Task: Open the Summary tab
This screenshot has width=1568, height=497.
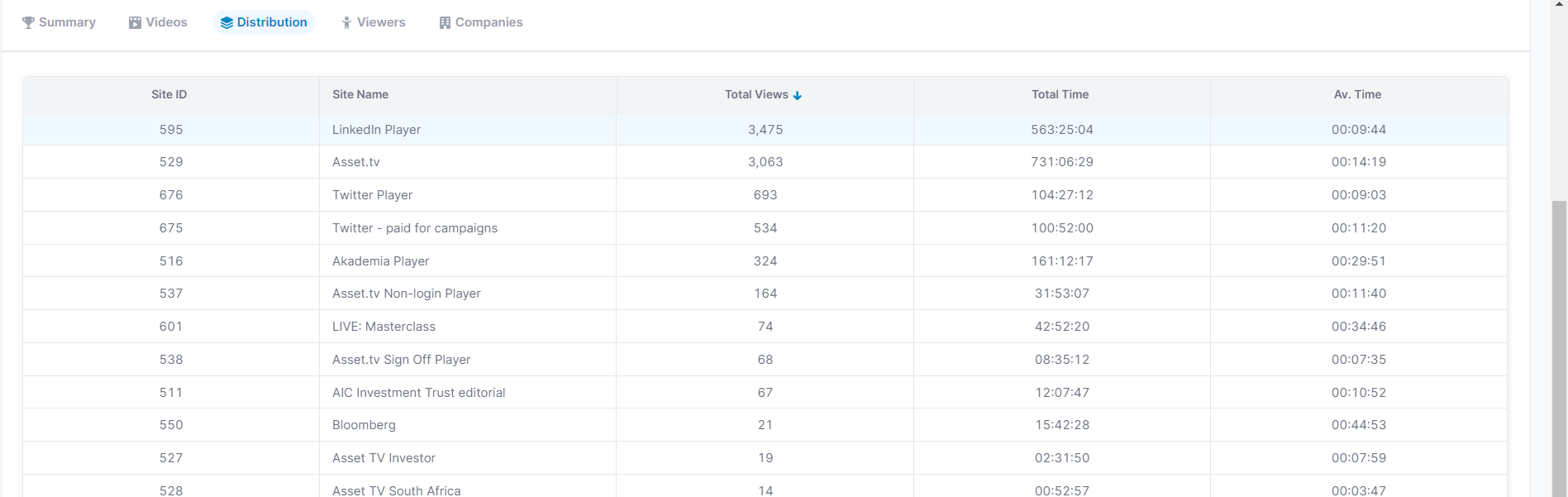Action: pyautogui.click(x=59, y=22)
